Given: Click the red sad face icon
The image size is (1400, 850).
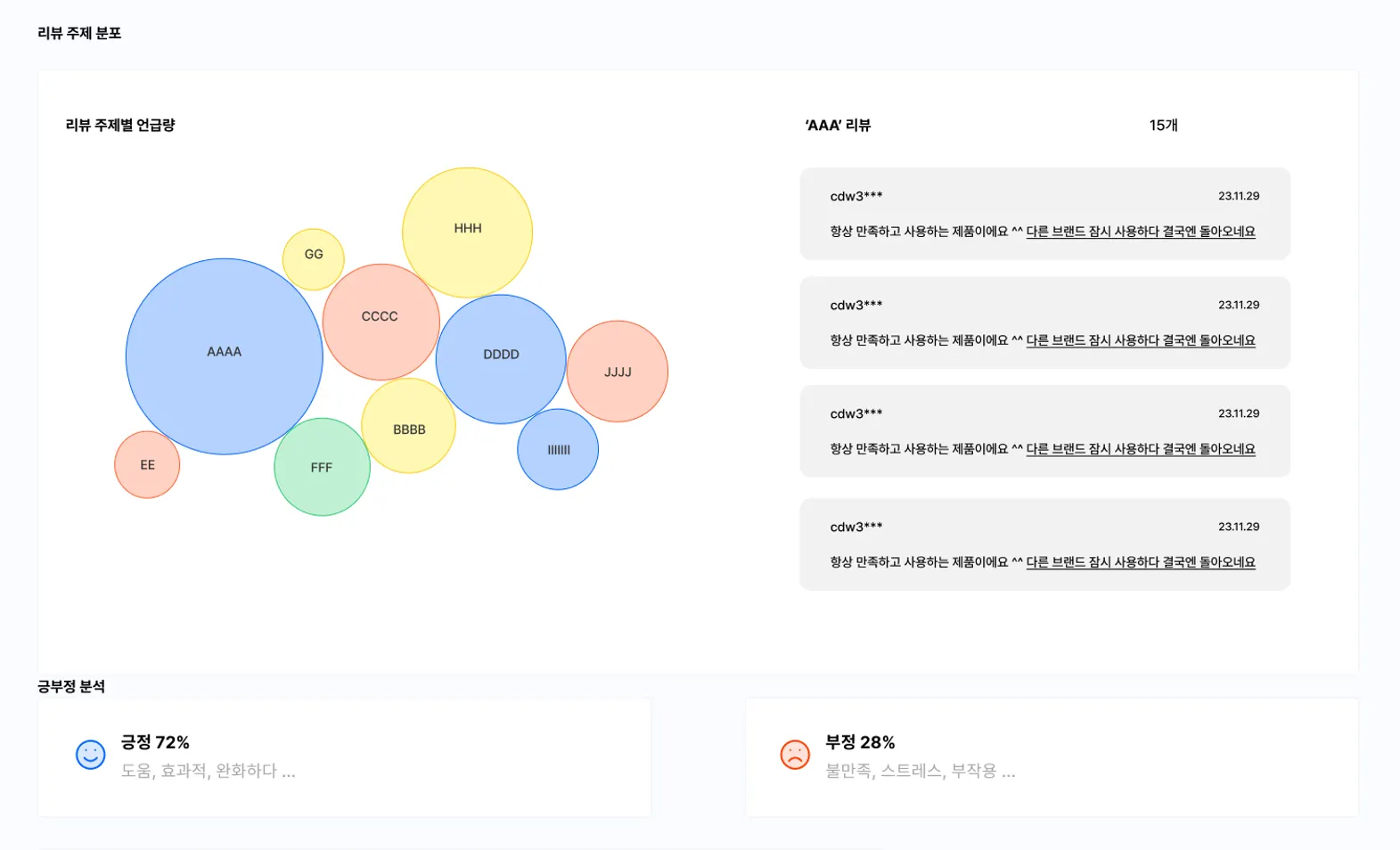Looking at the screenshot, I should click(x=795, y=755).
